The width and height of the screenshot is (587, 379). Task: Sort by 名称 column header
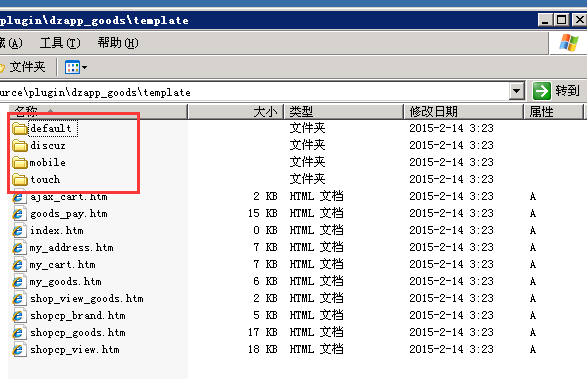coord(97,111)
